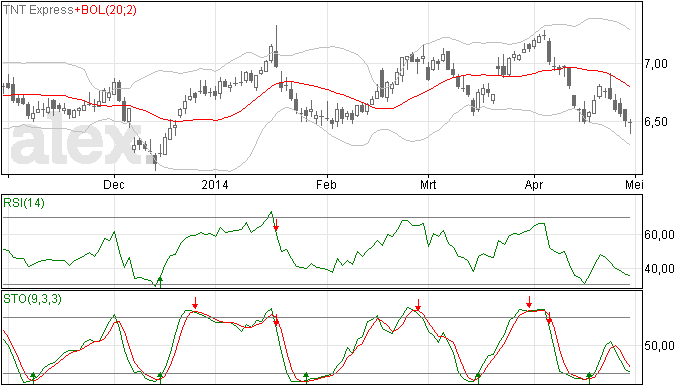The image size is (690, 387).
Task: Click the green buy arrow in RSI panel
Action: point(160,282)
